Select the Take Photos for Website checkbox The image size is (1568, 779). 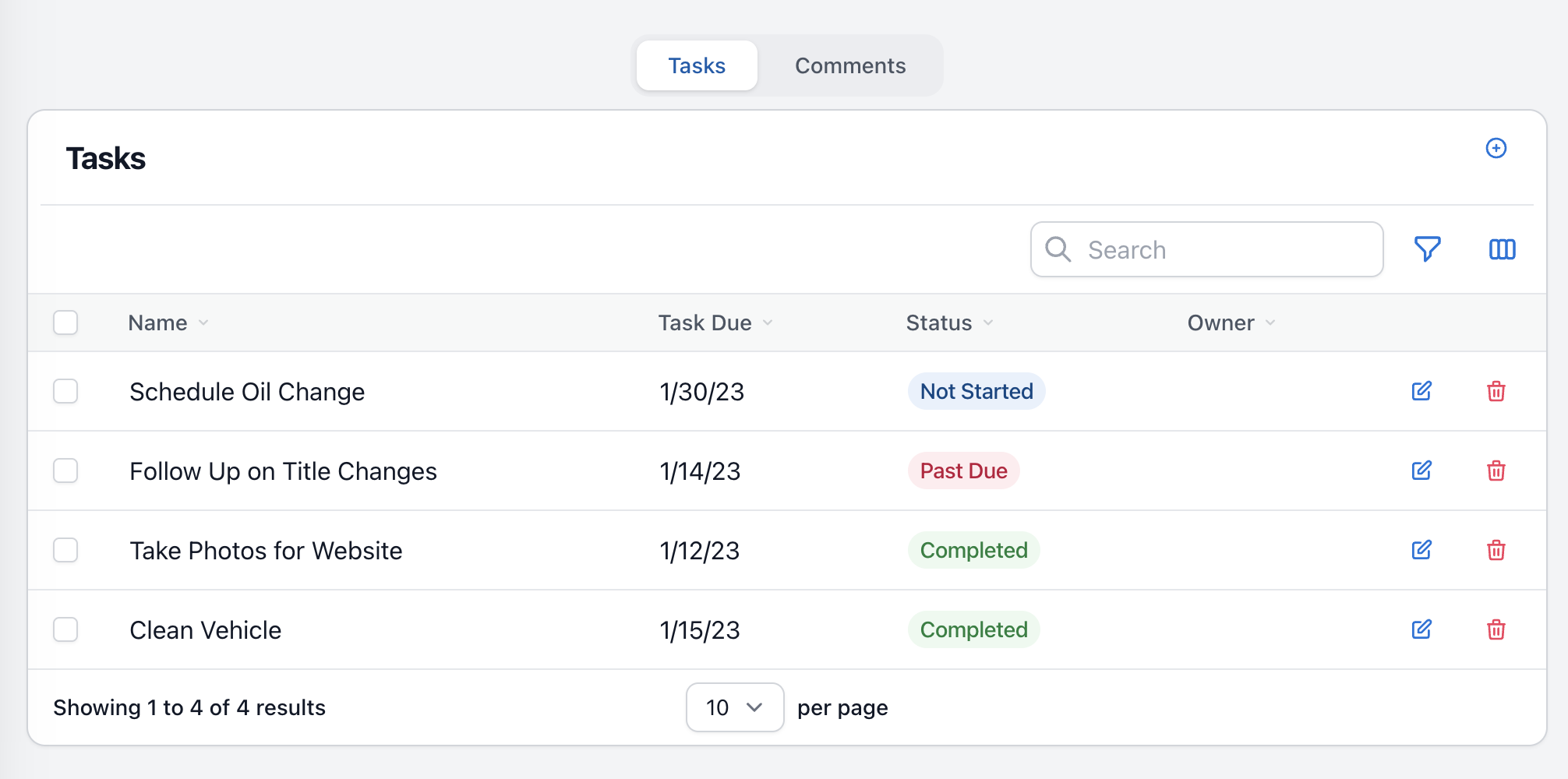pyautogui.click(x=65, y=550)
